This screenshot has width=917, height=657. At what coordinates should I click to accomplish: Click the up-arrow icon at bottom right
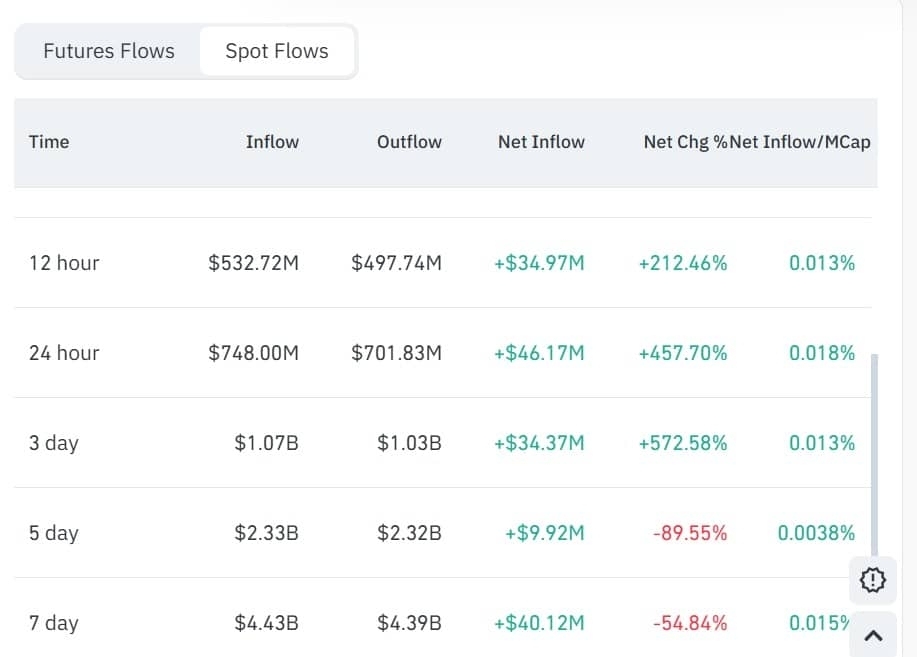[x=871, y=634]
